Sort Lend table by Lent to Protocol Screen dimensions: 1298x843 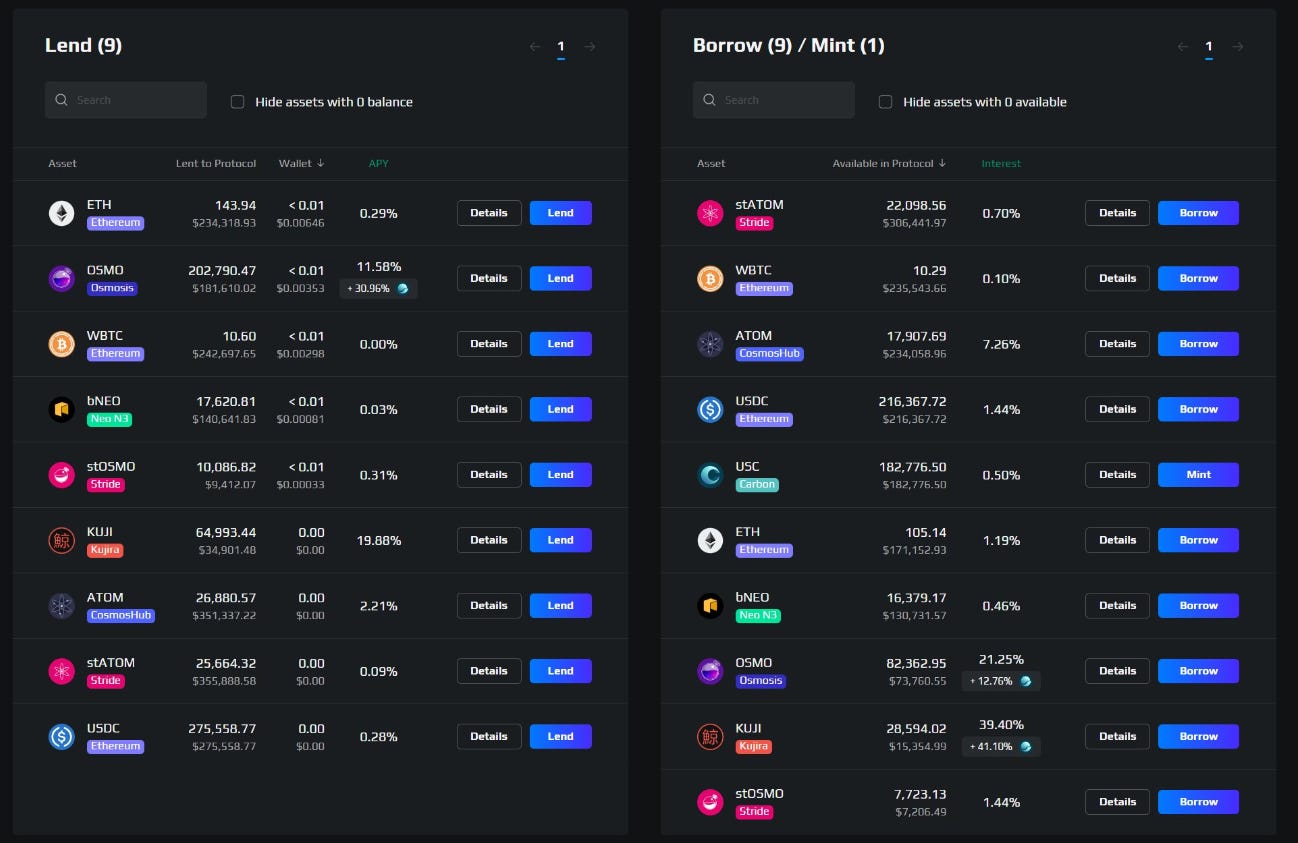pyautogui.click(x=216, y=163)
